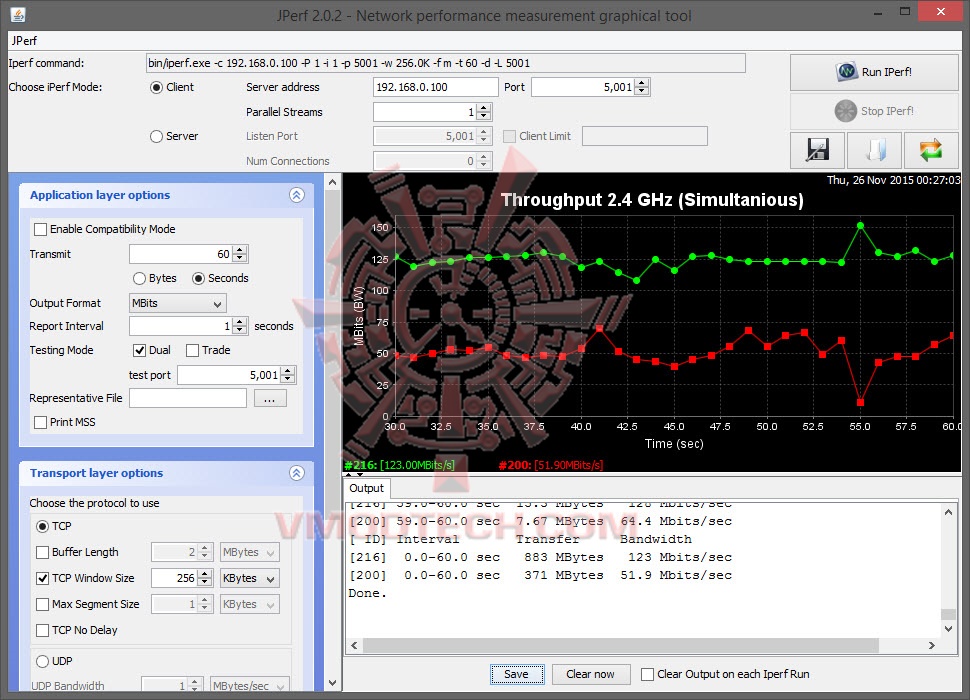
Task: Increase TCP Window Size value stepper
Action: [206, 574]
